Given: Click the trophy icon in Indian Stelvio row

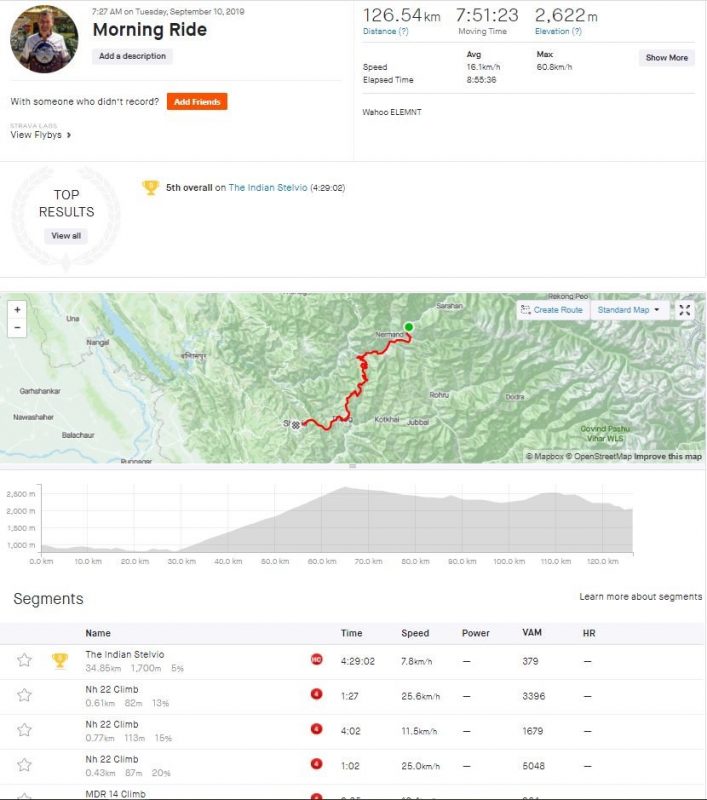Looking at the screenshot, I should [x=60, y=660].
